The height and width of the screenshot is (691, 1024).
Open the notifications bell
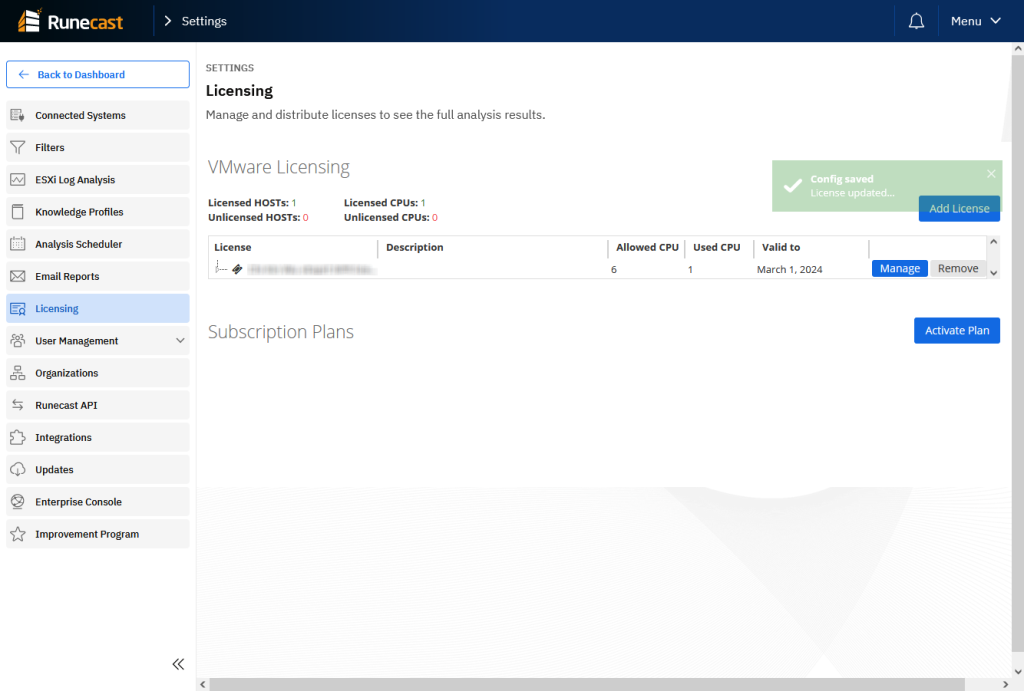point(916,21)
